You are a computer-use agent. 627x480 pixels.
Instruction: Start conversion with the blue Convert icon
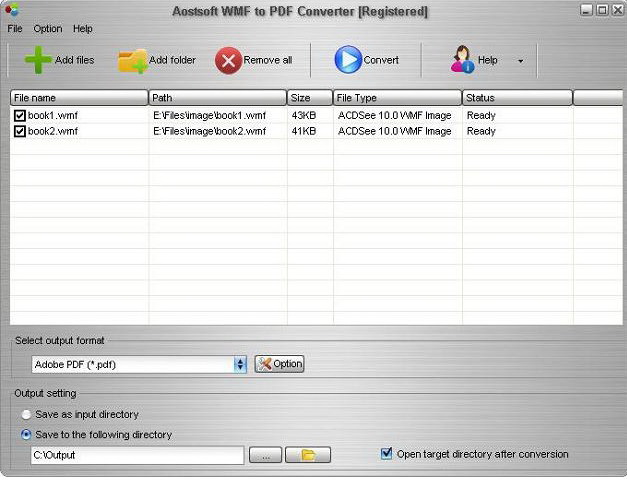tap(348, 60)
